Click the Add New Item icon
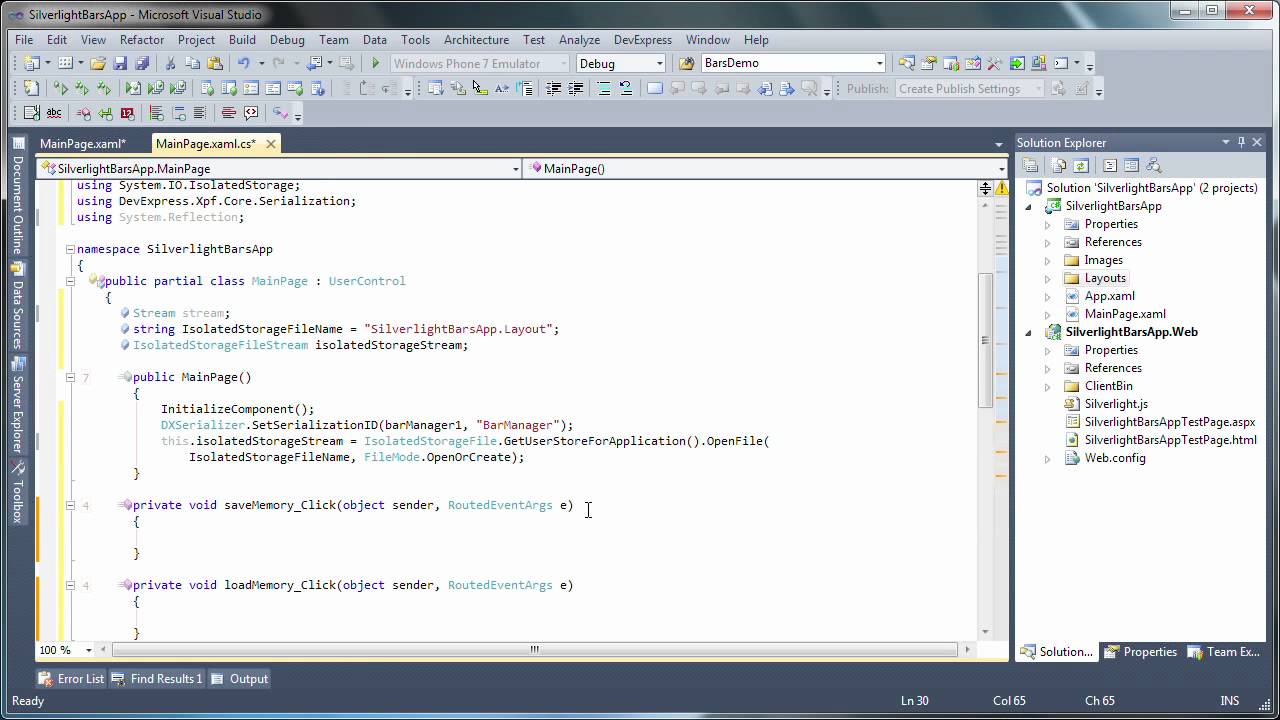The height and width of the screenshot is (720, 1280). click(65, 63)
